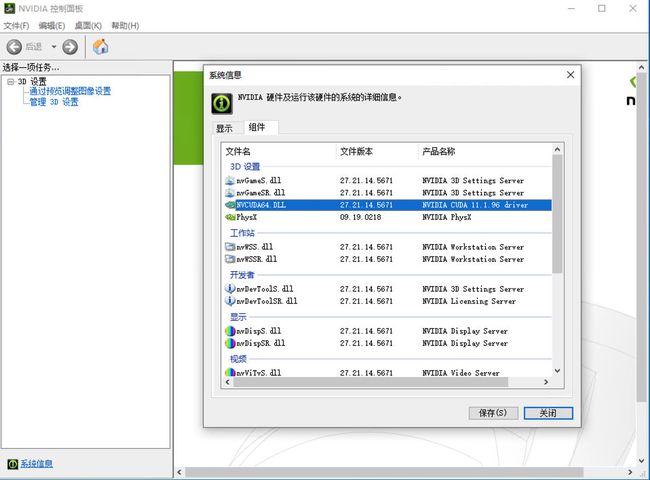The width and height of the screenshot is (650, 480).
Task: Open the back history dropdown arrow
Action: 54,47
